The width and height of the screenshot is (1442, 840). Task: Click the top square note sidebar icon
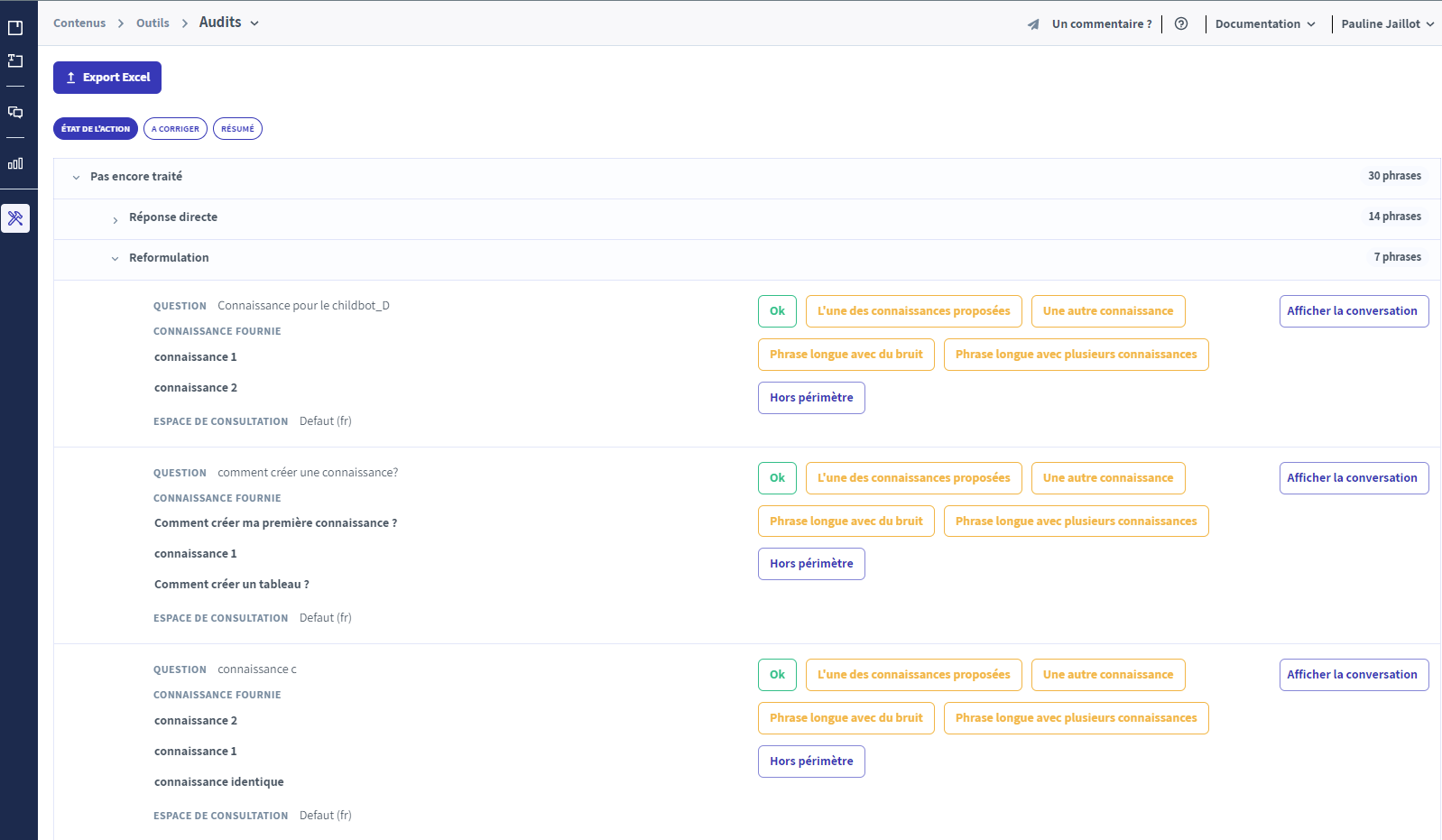15,28
